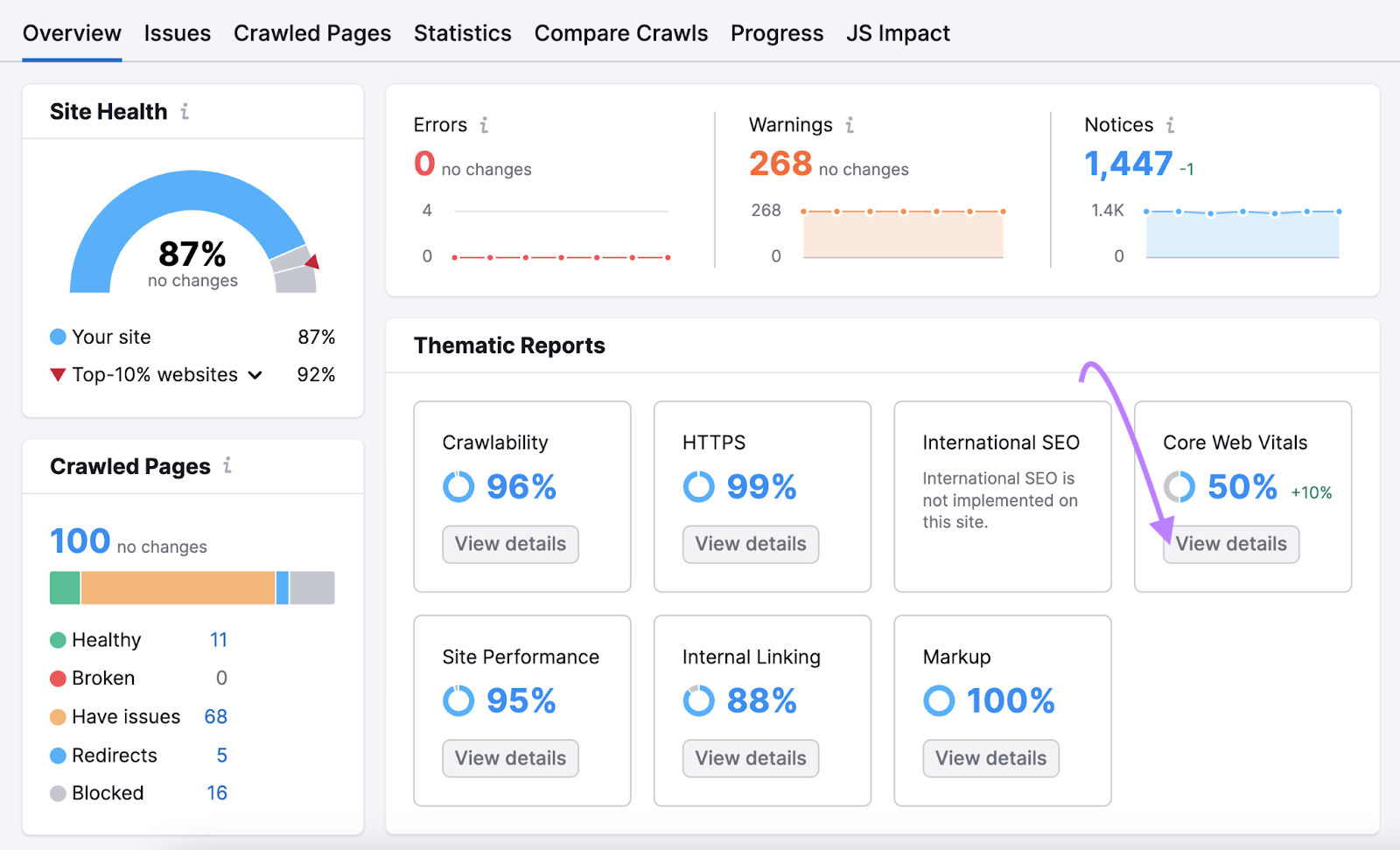Click the Crawlability donut chart
1400x850 pixels.
tap(458, 486)
